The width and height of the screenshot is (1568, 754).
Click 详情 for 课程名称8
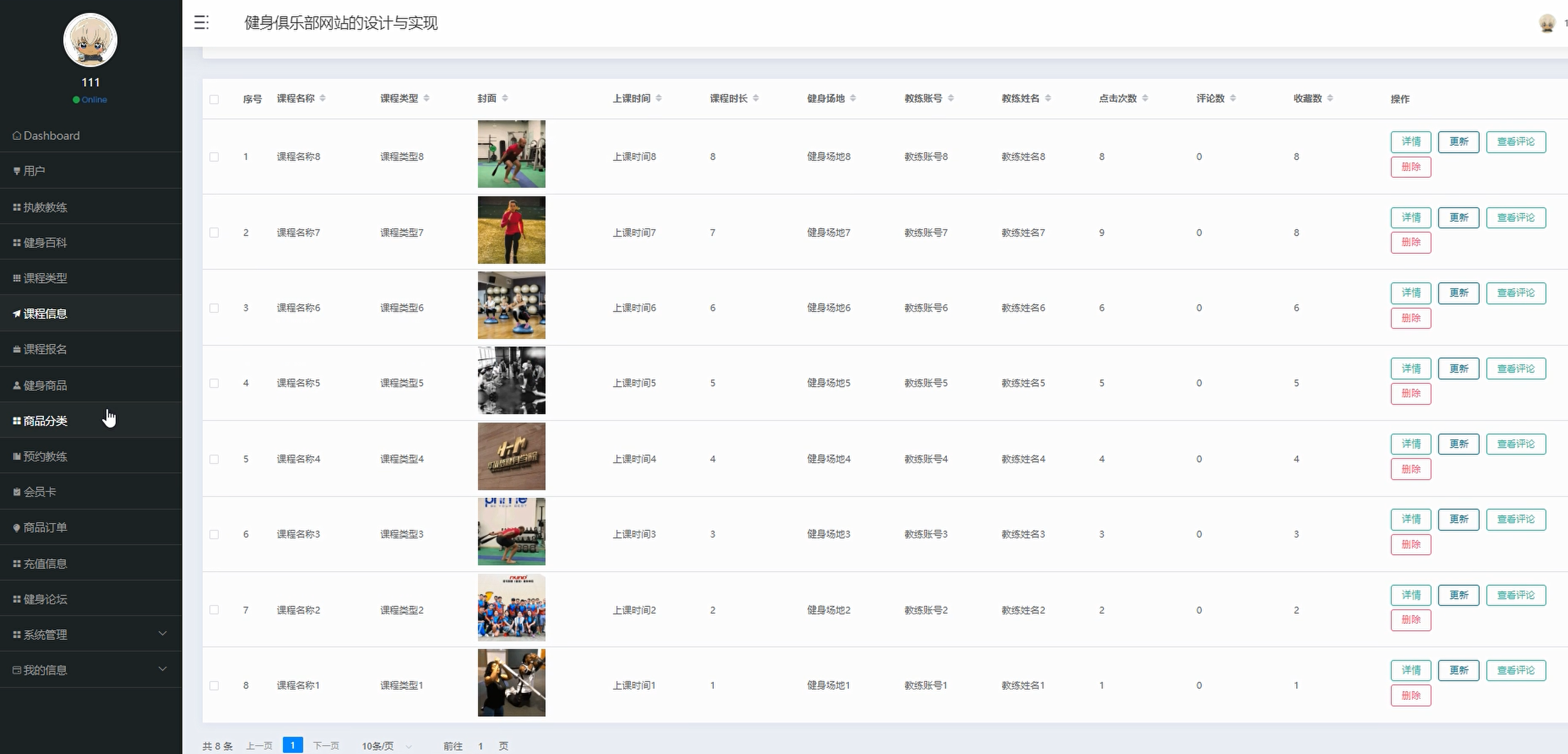tap(1410, 142)
